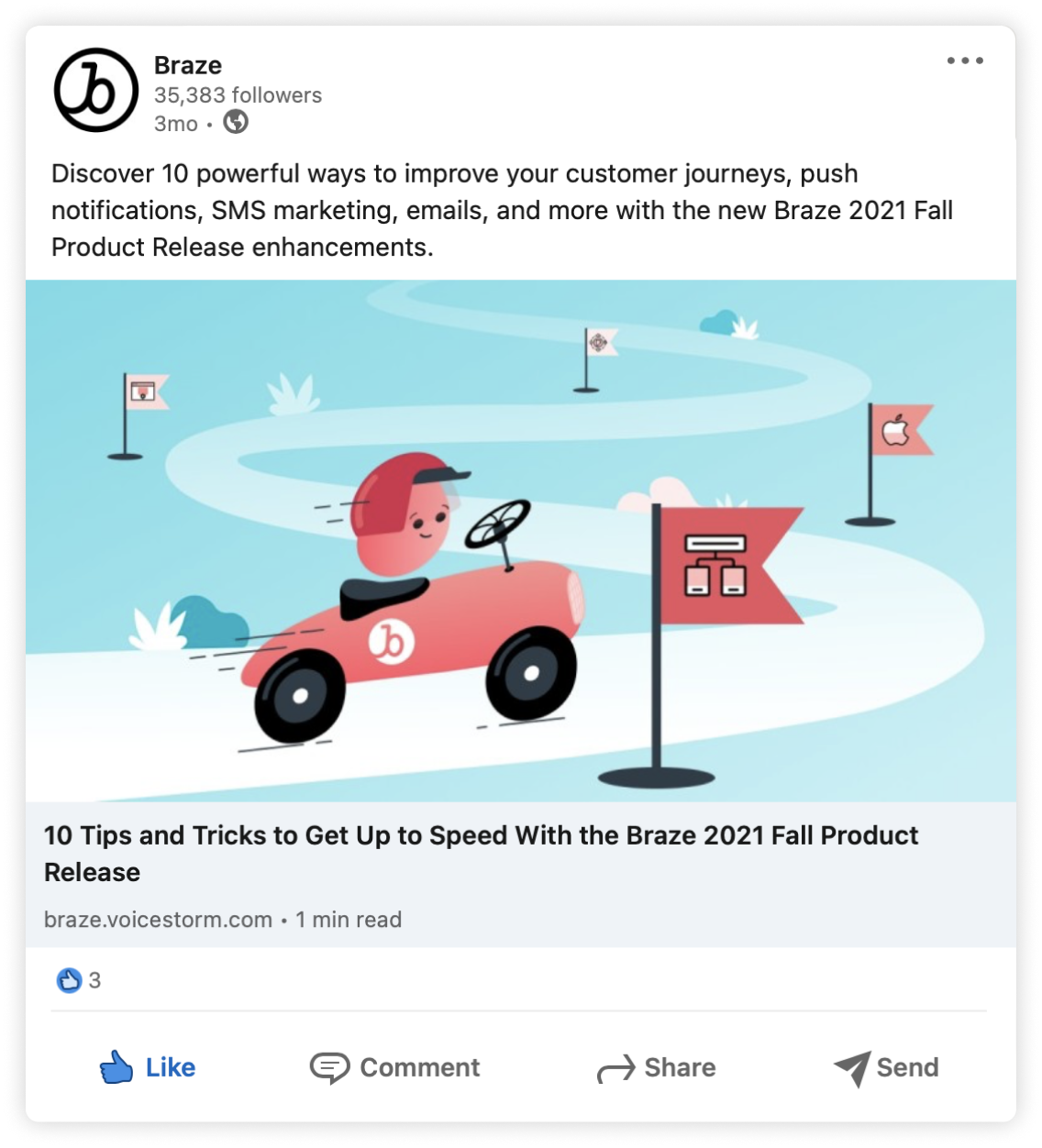Open the race car article image

(x=521, y=541)
